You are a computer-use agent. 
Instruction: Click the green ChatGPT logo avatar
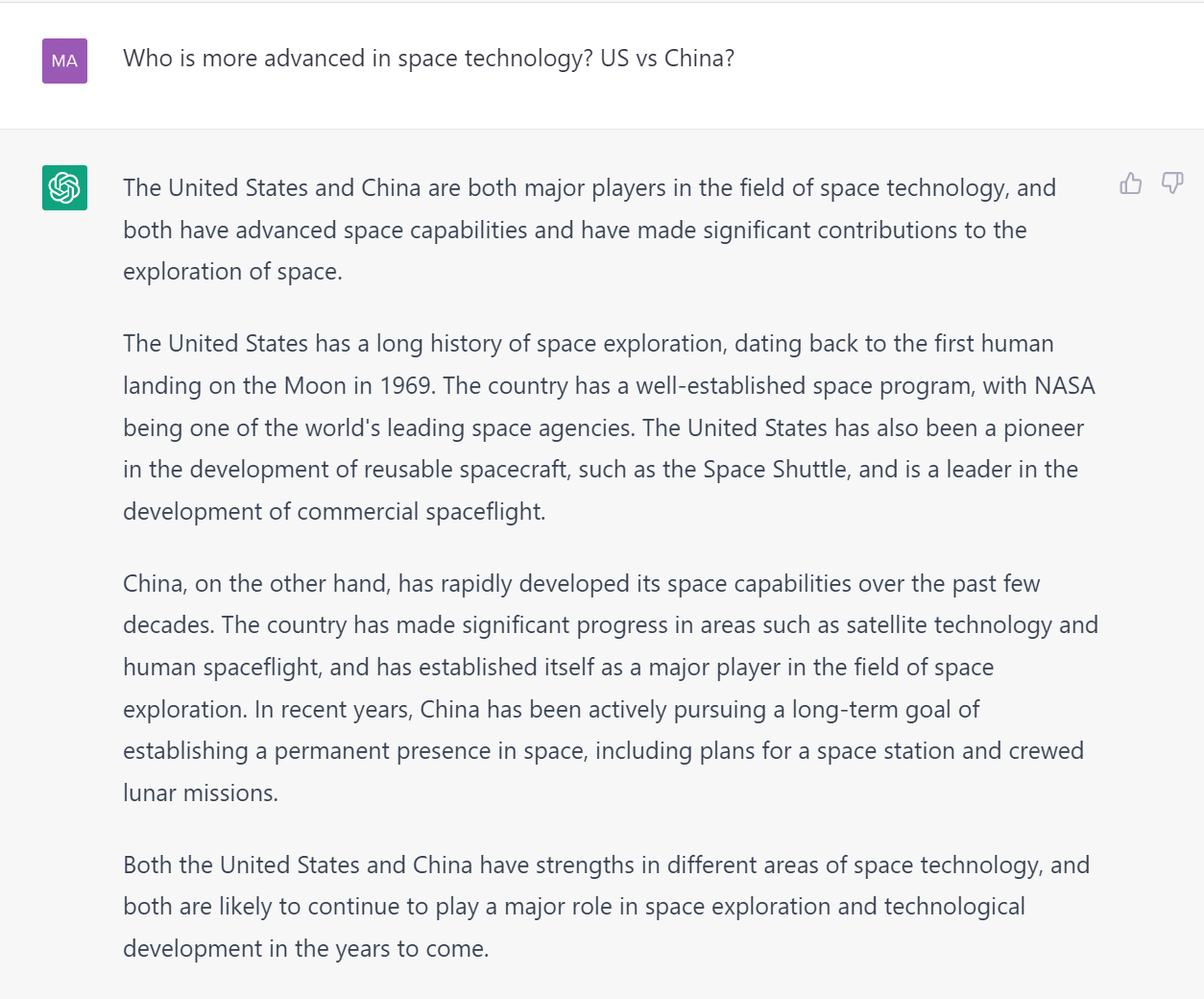(64, 187)
